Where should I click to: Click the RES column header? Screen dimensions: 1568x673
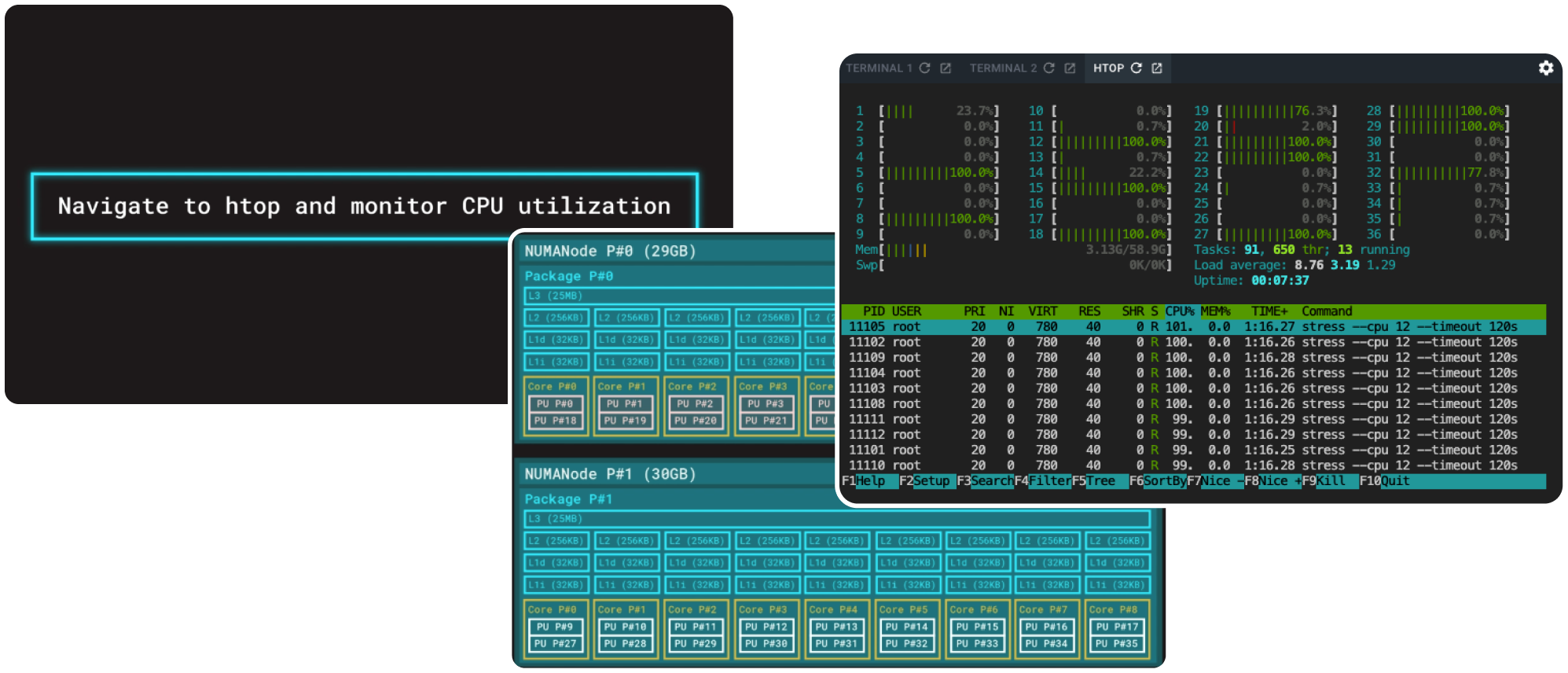1089,311
